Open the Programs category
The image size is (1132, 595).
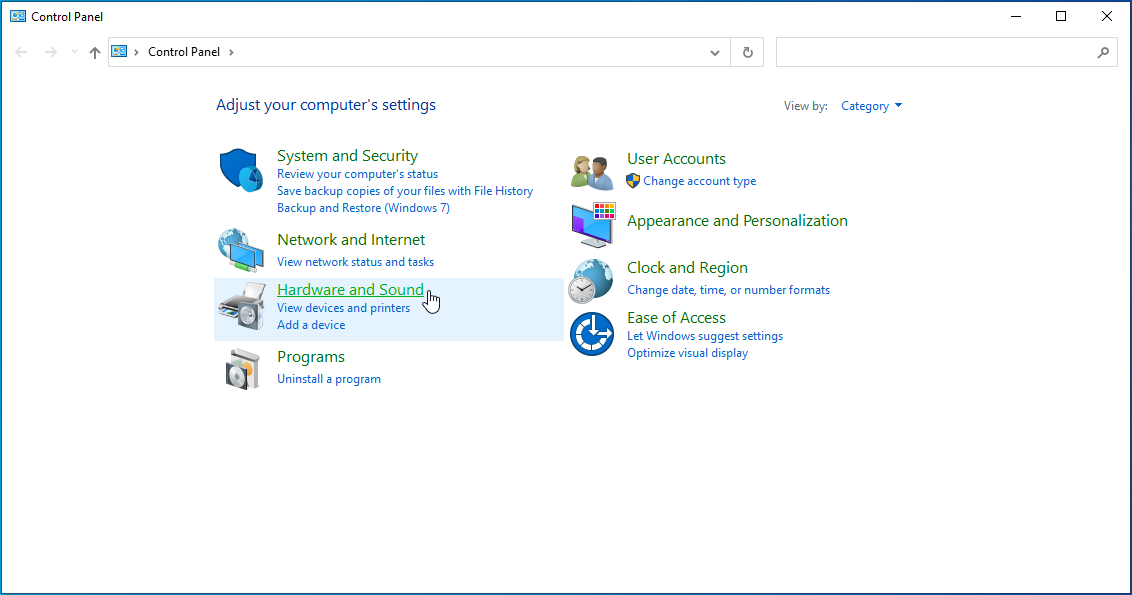[311, 357]
